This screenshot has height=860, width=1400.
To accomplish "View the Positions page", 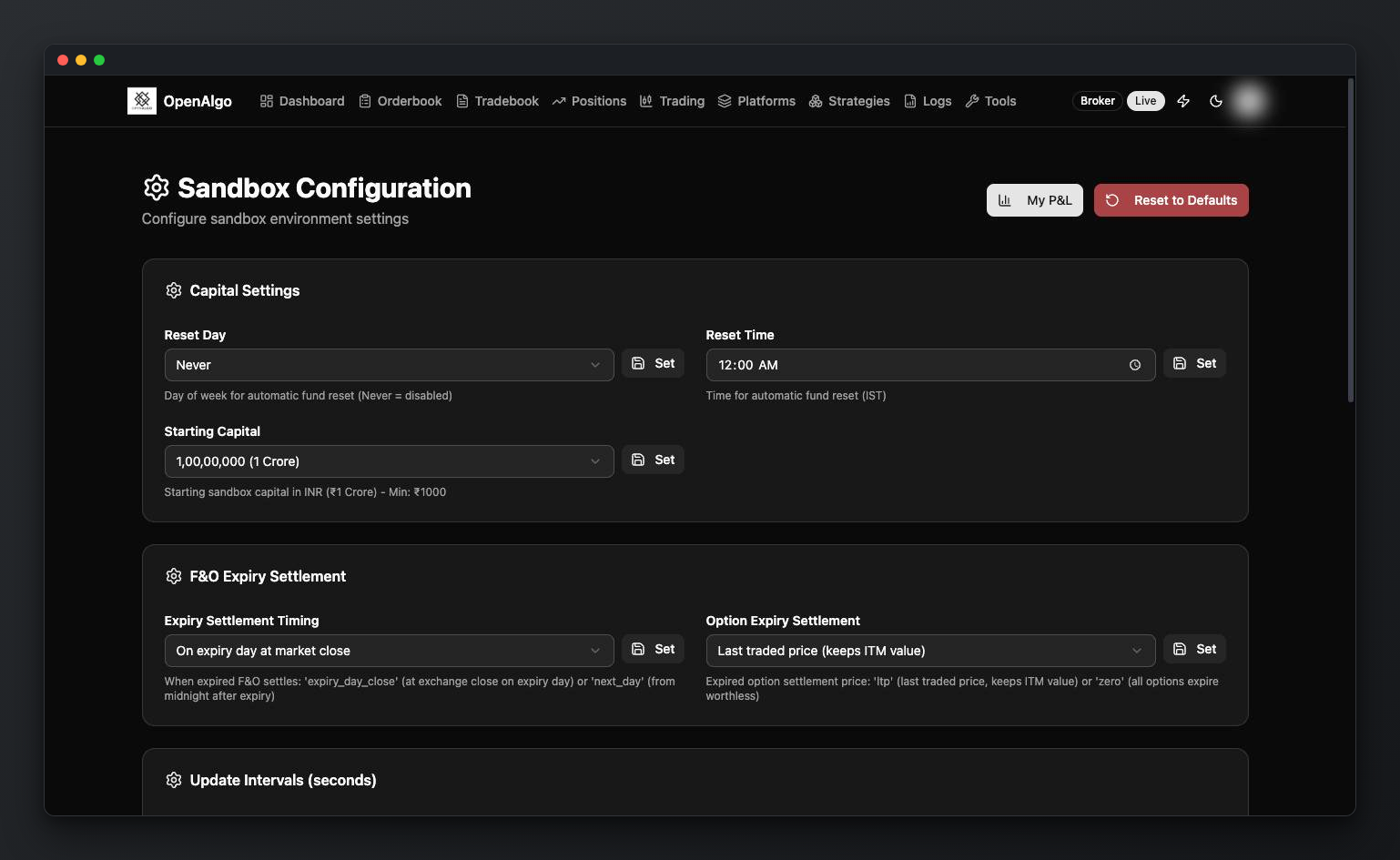I will pyautogui.click(x=589, y=101).
